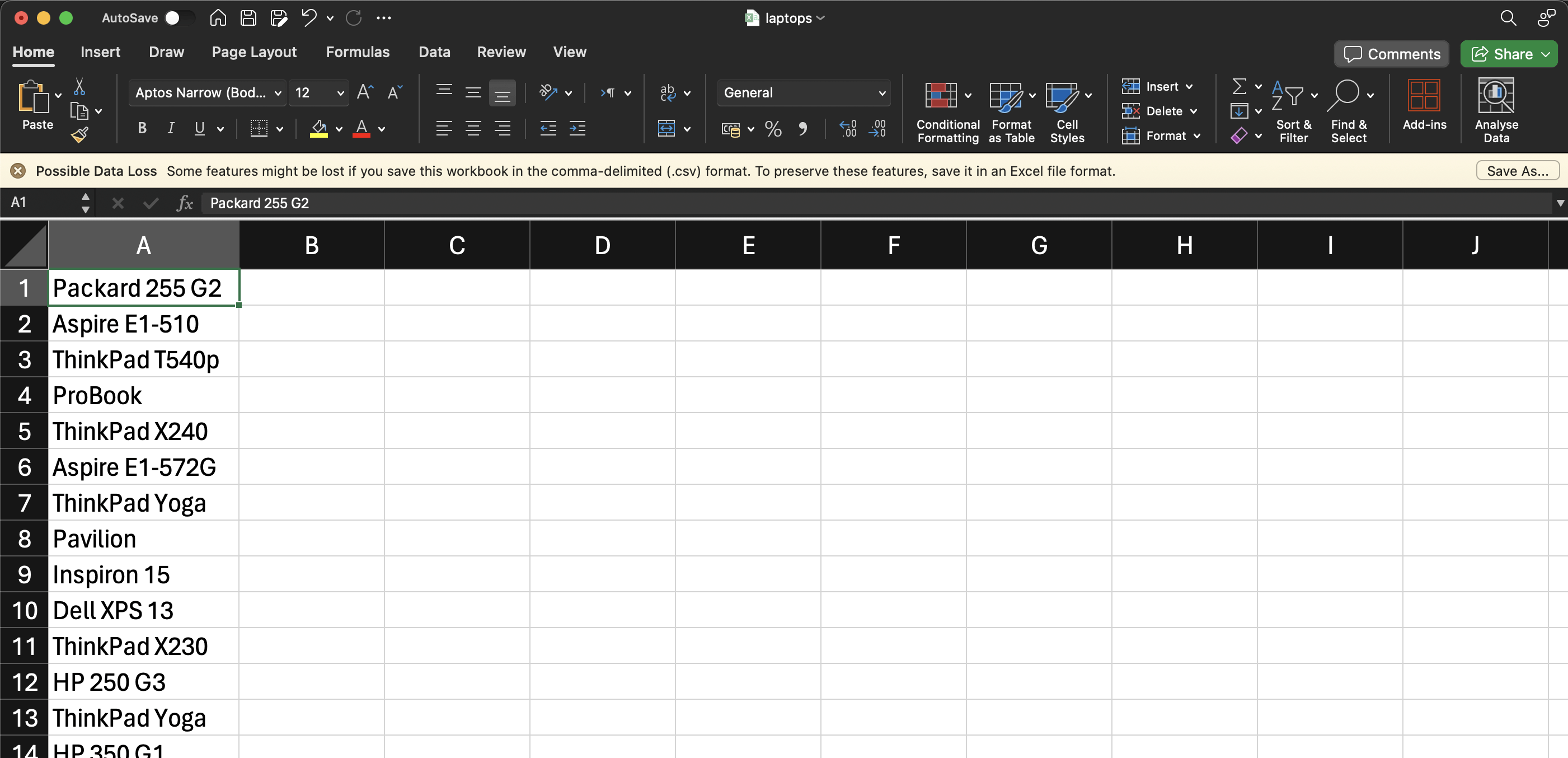Screen dimensions: 1568x758
Task: Apply italic formatting
Action: tap(171, 128)
